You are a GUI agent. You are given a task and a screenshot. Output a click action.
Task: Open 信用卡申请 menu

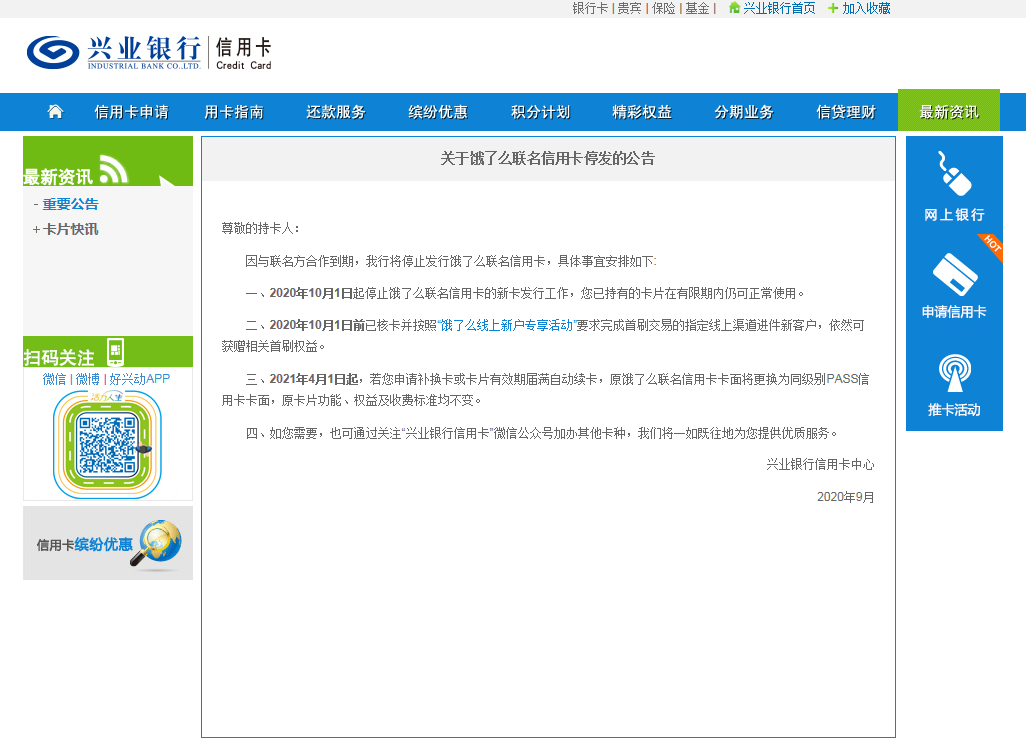coord(132,112)
